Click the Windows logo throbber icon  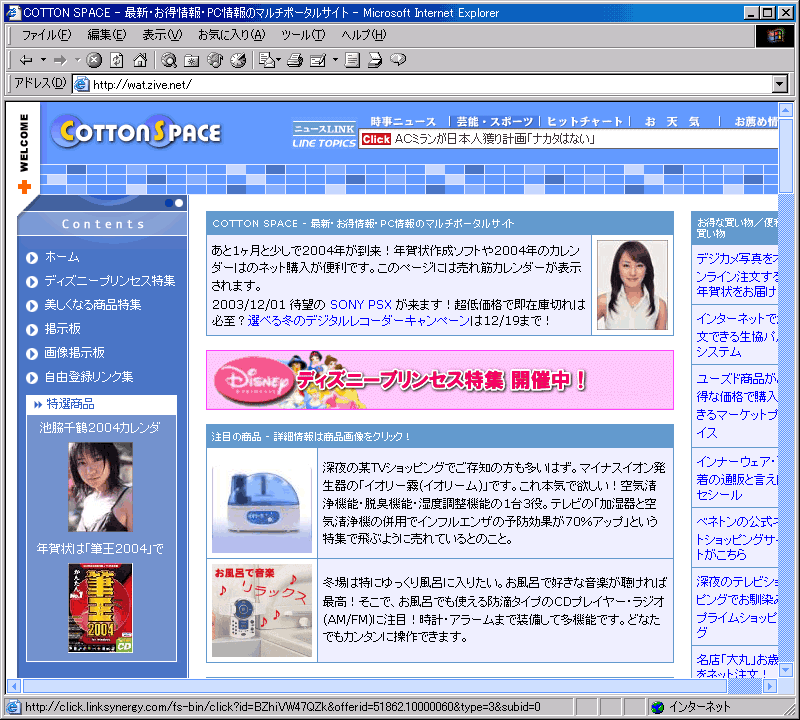point(774,35)
